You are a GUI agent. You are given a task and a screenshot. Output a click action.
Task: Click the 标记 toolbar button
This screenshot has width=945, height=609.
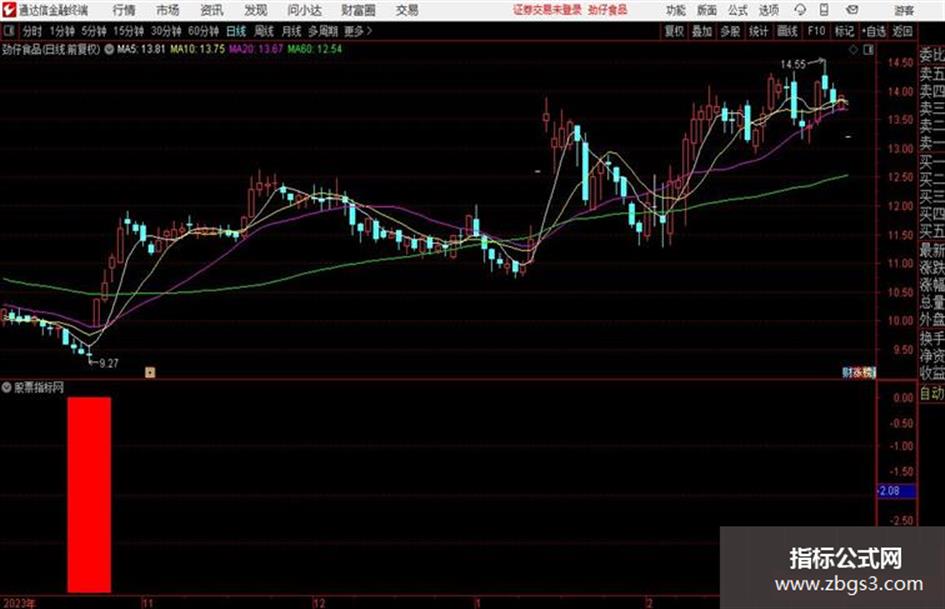point(844,31)
